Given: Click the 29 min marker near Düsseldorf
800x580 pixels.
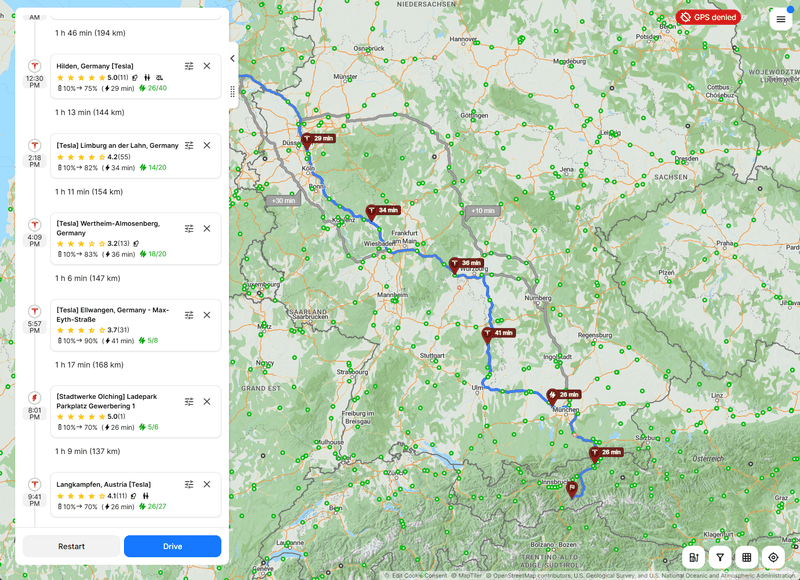Looking at the screenshot, I should tap(318, 139).
